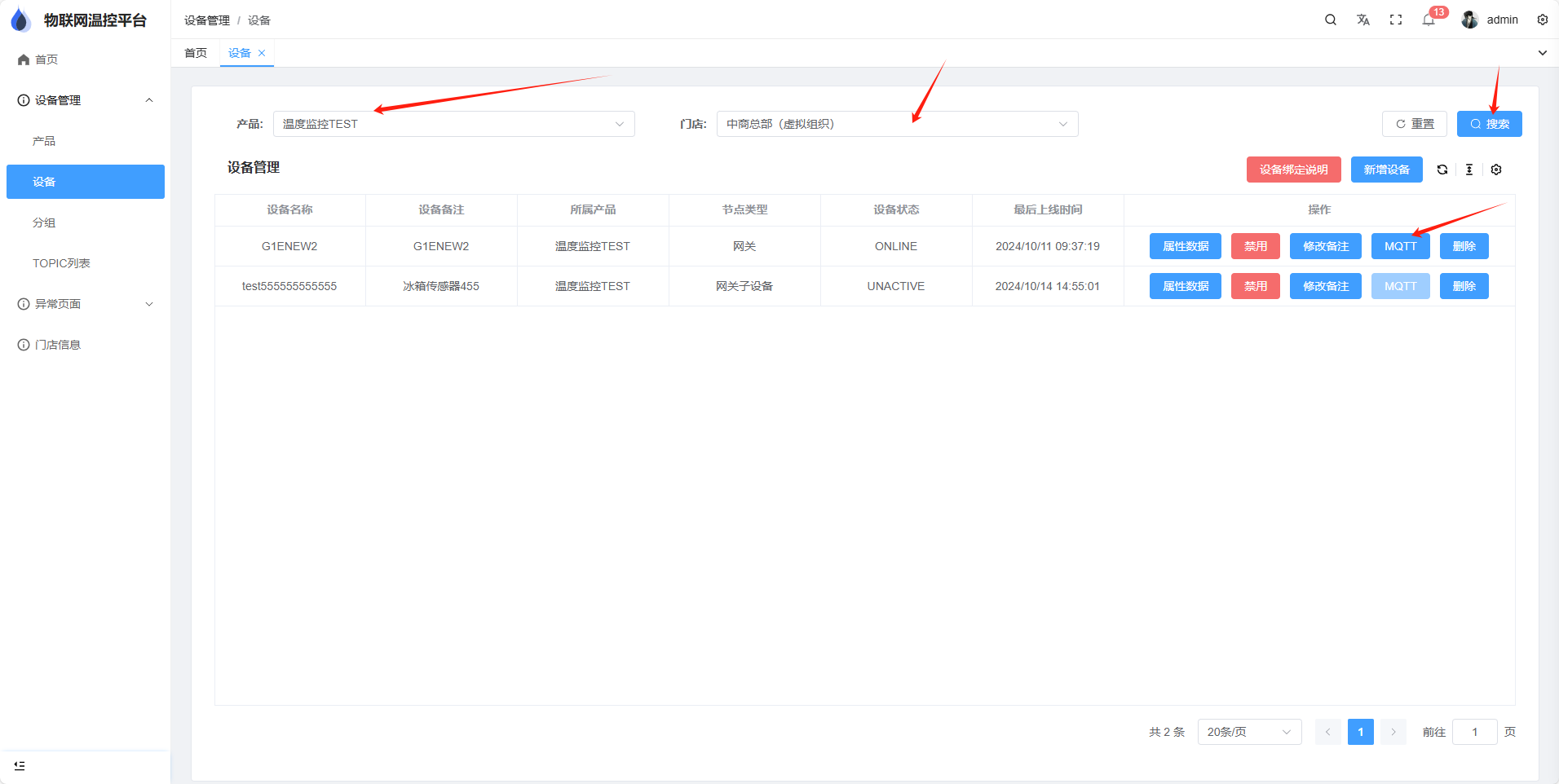
Task: Open the settings gear in top header
Action: [x=1543, y=20]
